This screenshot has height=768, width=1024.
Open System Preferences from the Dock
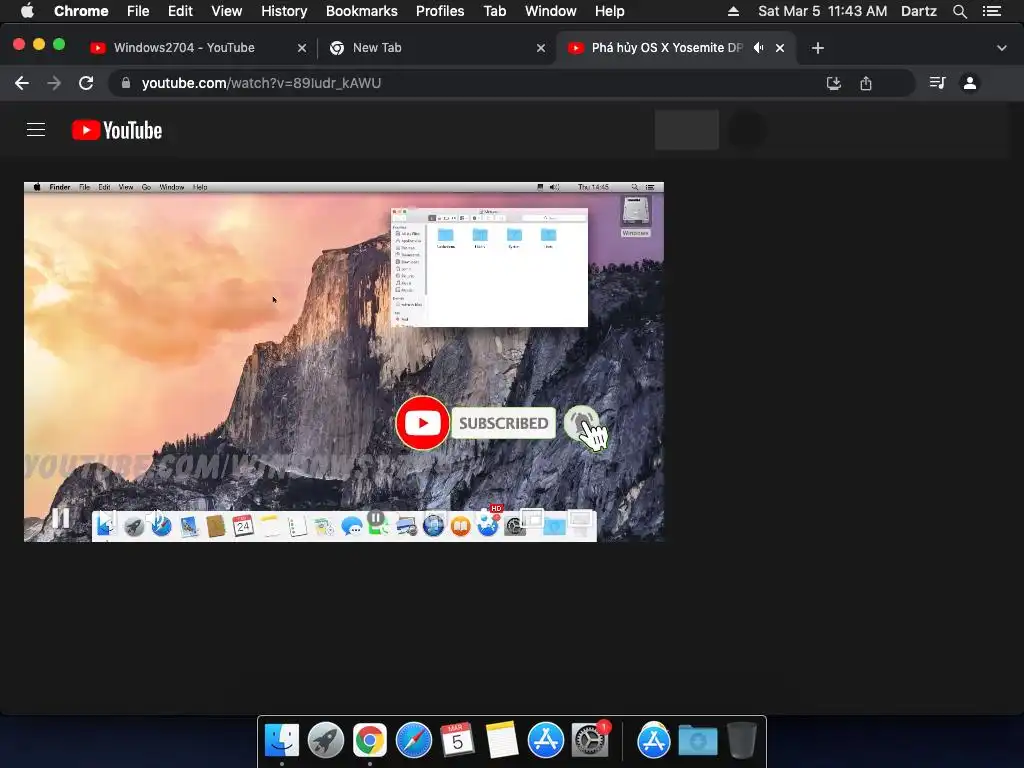590,741
